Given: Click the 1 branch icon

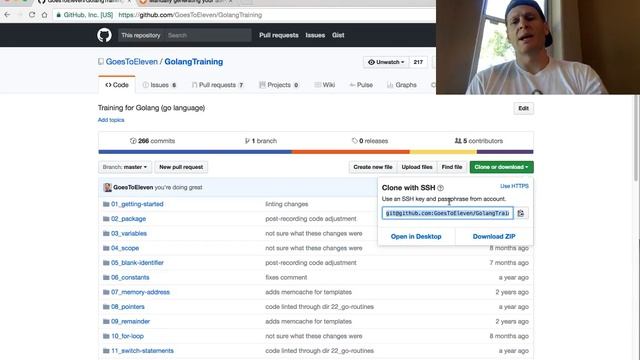Looking at the screenshot, I should coord(247,141).
